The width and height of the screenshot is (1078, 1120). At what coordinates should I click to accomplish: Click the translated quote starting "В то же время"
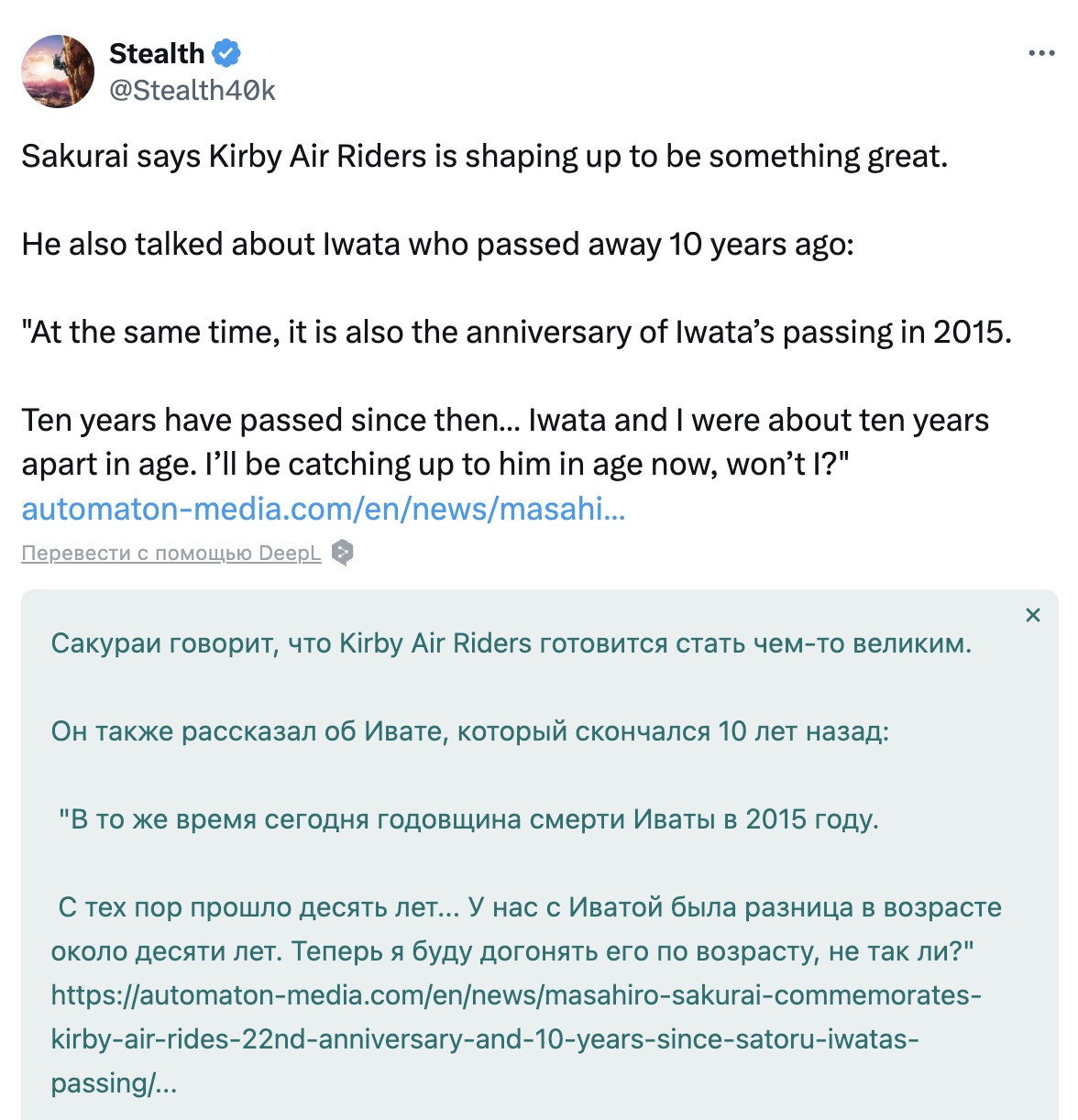click(467, 819)
